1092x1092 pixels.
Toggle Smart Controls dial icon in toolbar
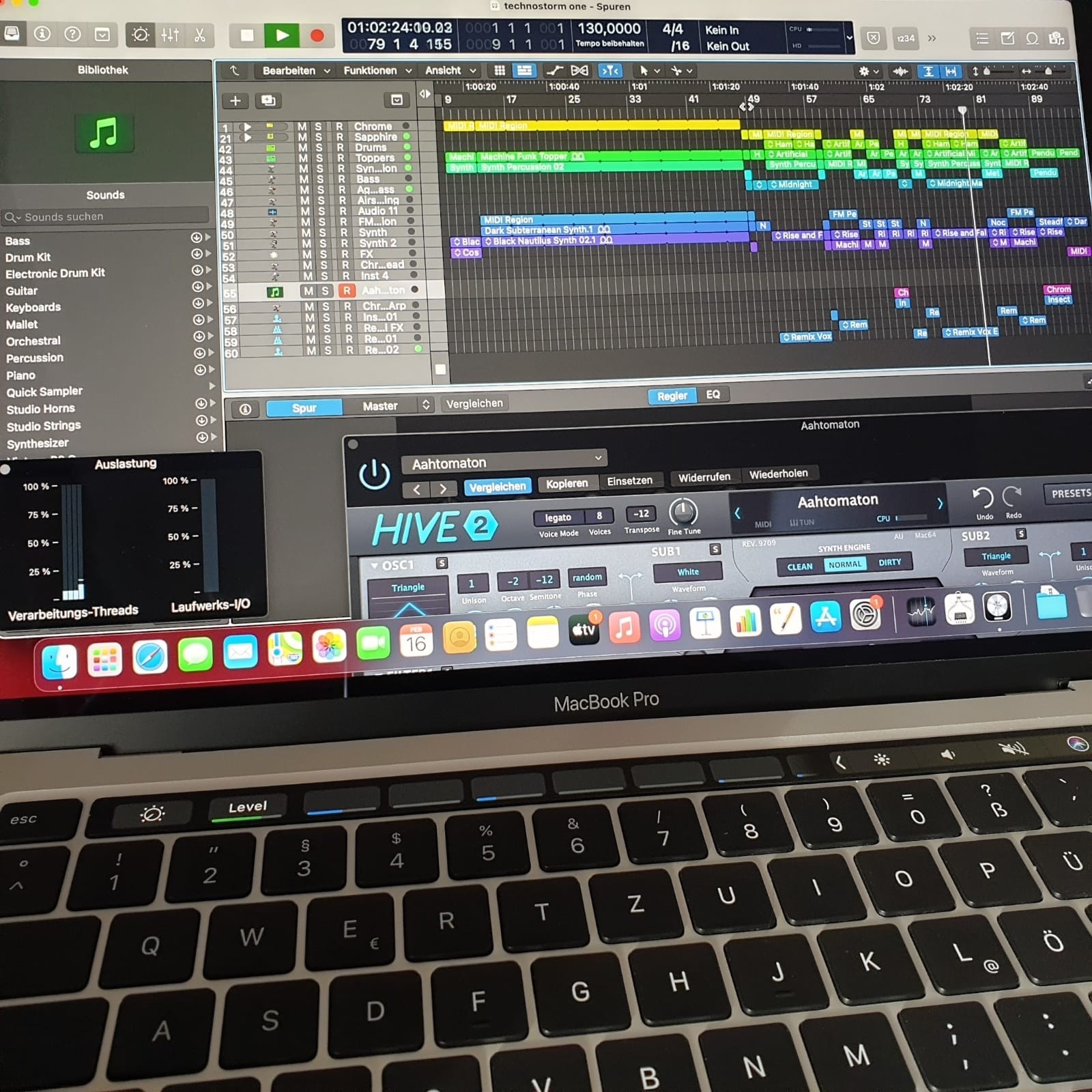(x=141, y=35)
